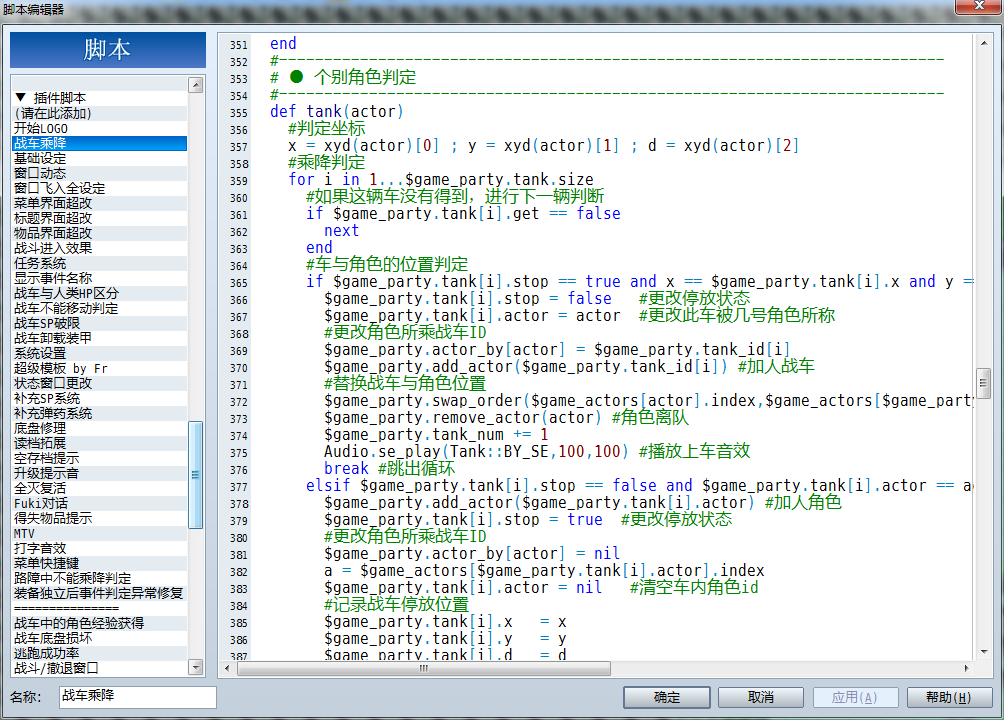The width and height of the screenshot is (1004, 720).
Task: Open help with 帮助(H) button
Action: pos(950,697)
